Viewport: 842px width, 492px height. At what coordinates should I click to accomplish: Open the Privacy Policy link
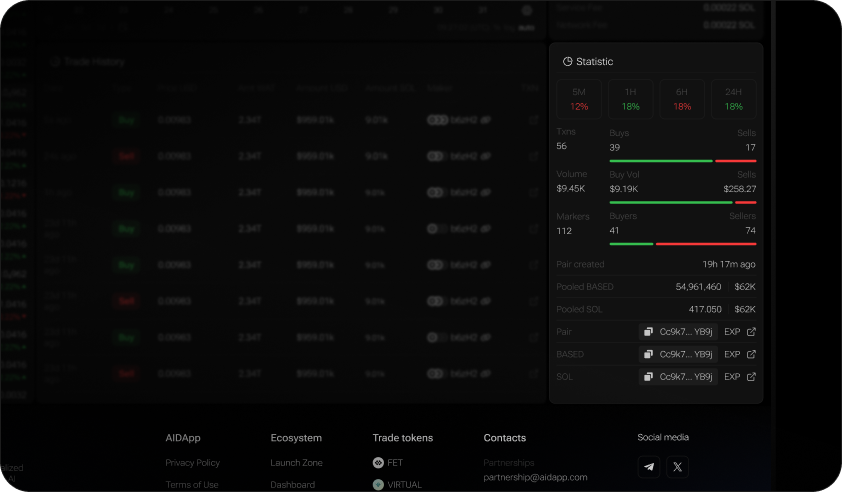point(192,463)
